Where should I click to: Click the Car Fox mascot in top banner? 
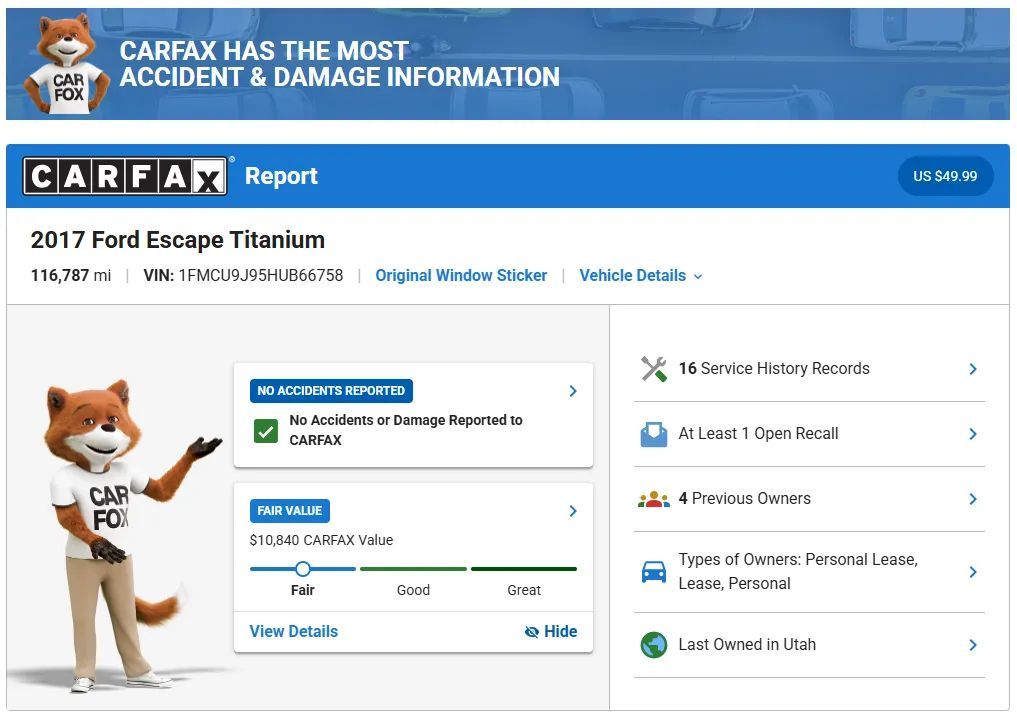point(66,64)
